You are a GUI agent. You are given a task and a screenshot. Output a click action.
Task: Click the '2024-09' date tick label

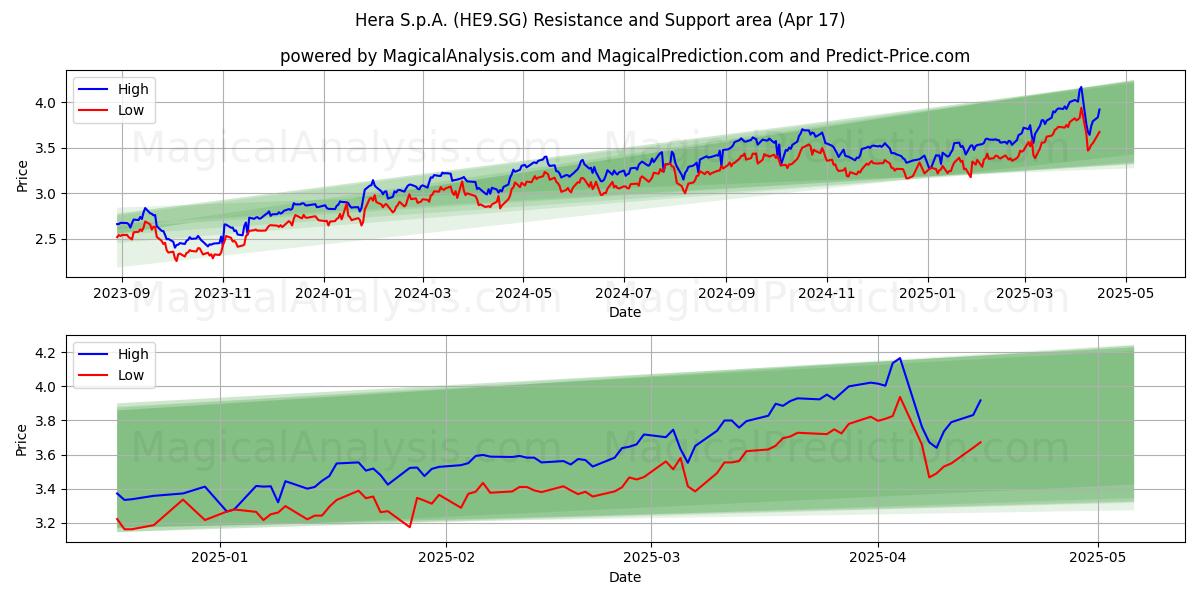coord(725,295)
